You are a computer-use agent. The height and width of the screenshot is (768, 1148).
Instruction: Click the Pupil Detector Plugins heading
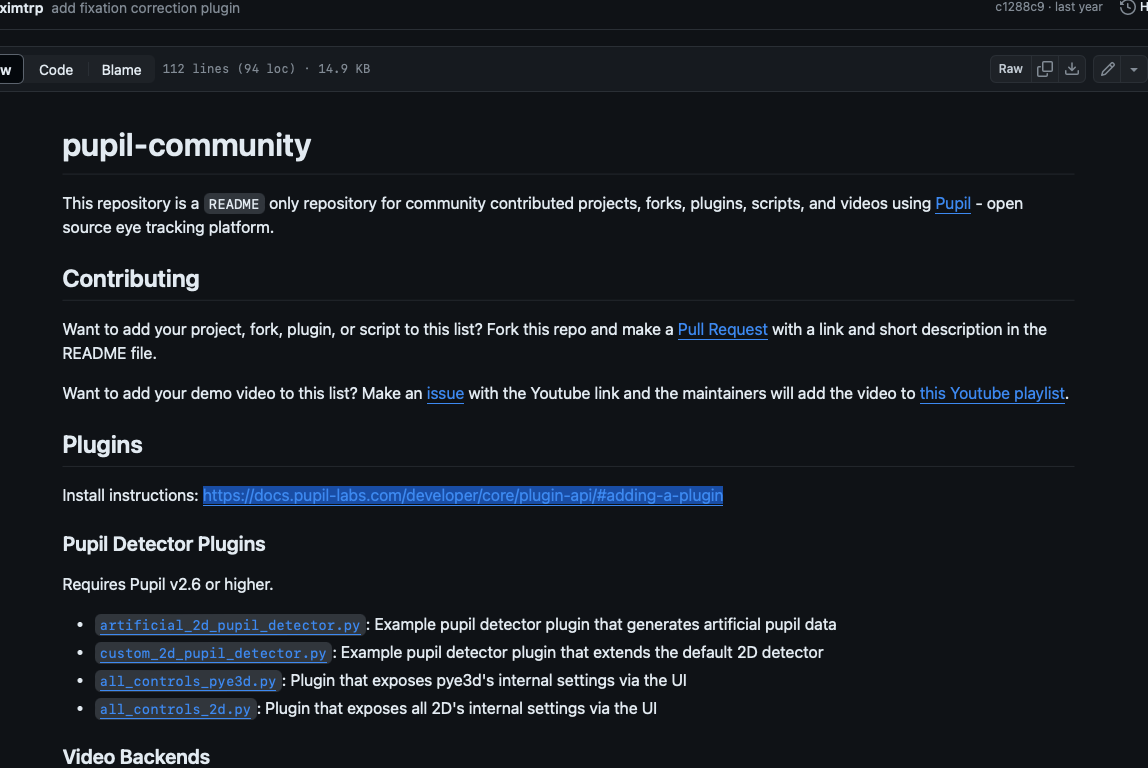(164, 544)
